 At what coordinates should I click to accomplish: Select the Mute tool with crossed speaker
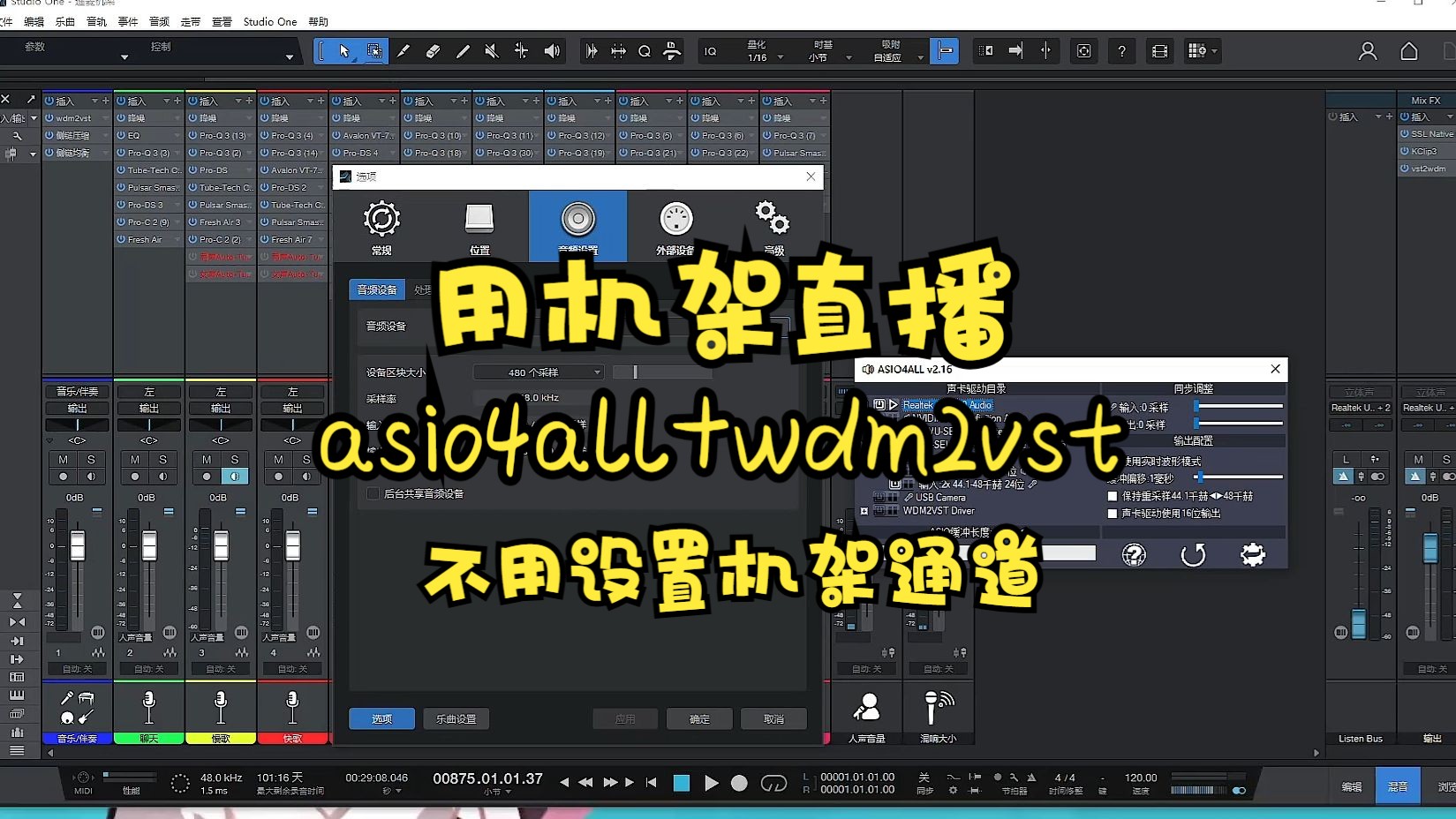pyautogui.click(x=492, y=51)
